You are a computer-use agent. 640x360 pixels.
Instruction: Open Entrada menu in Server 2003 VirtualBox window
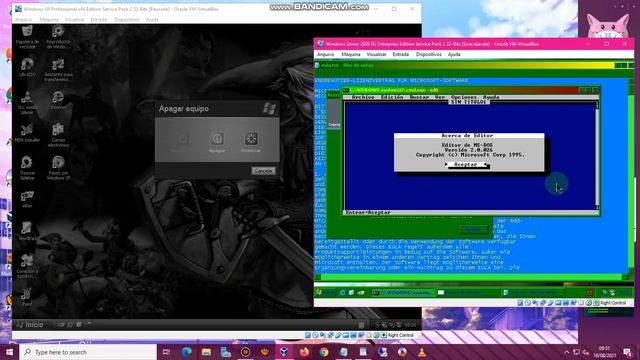(x=400, y=54)
